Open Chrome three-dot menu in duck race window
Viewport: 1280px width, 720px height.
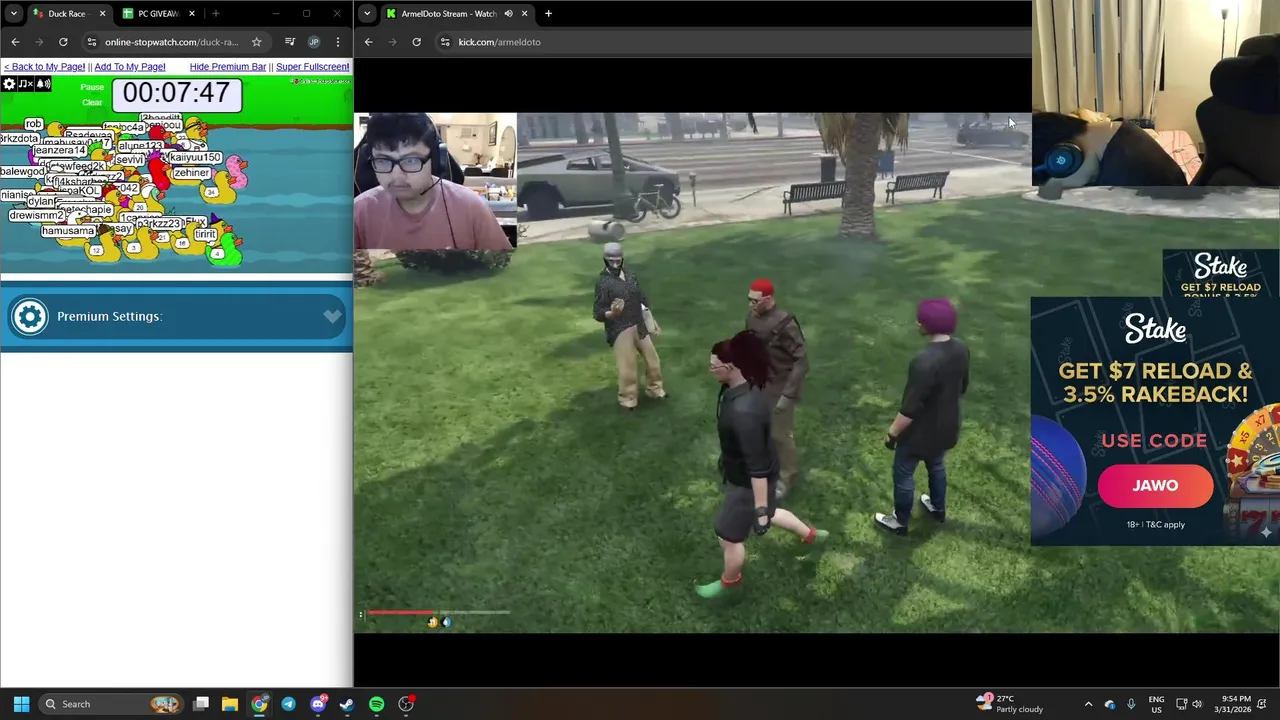pos(338,42)
